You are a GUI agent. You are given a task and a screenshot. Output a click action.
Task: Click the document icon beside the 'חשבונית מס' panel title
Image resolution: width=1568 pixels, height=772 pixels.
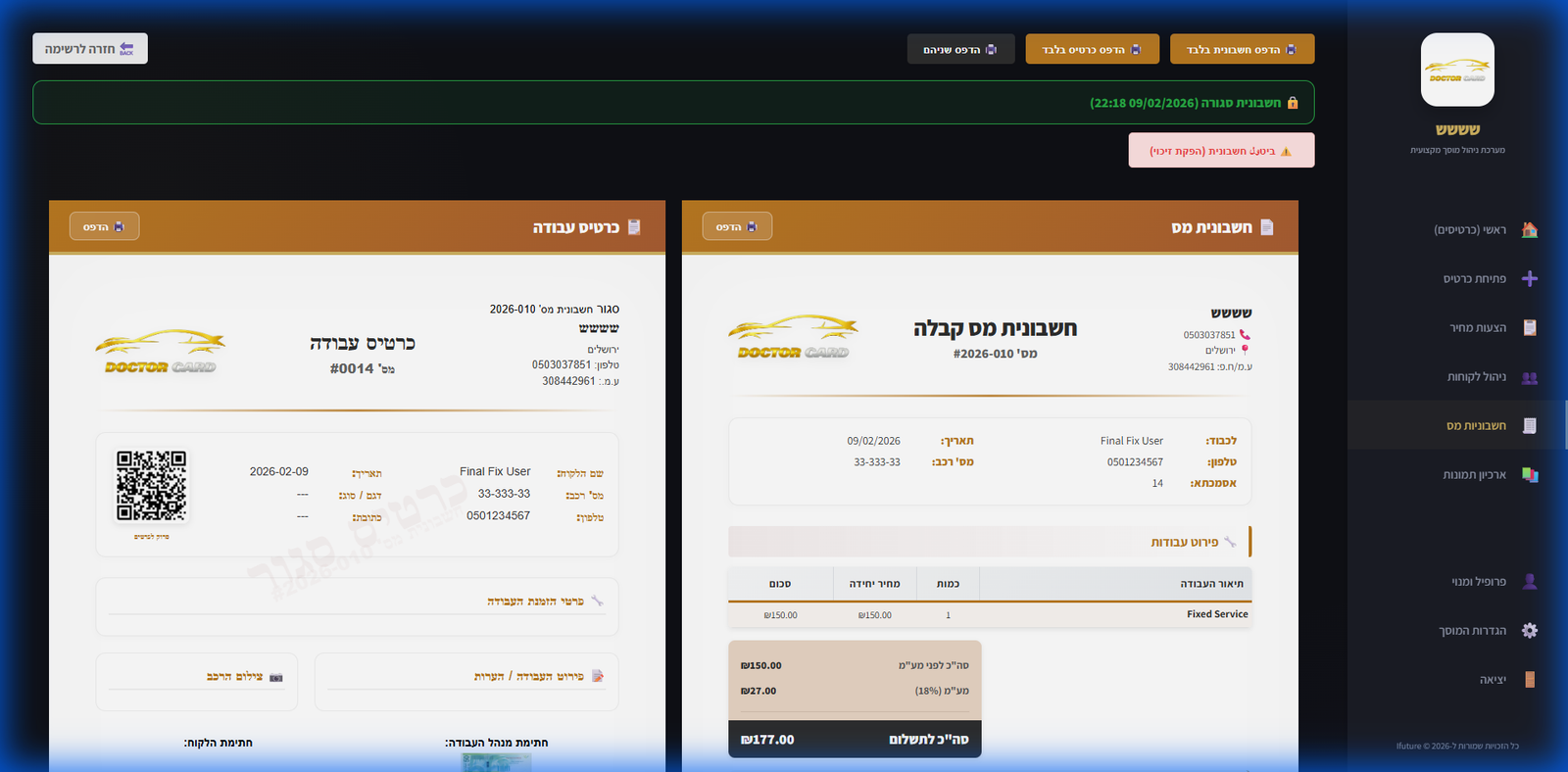point(1267,226)
